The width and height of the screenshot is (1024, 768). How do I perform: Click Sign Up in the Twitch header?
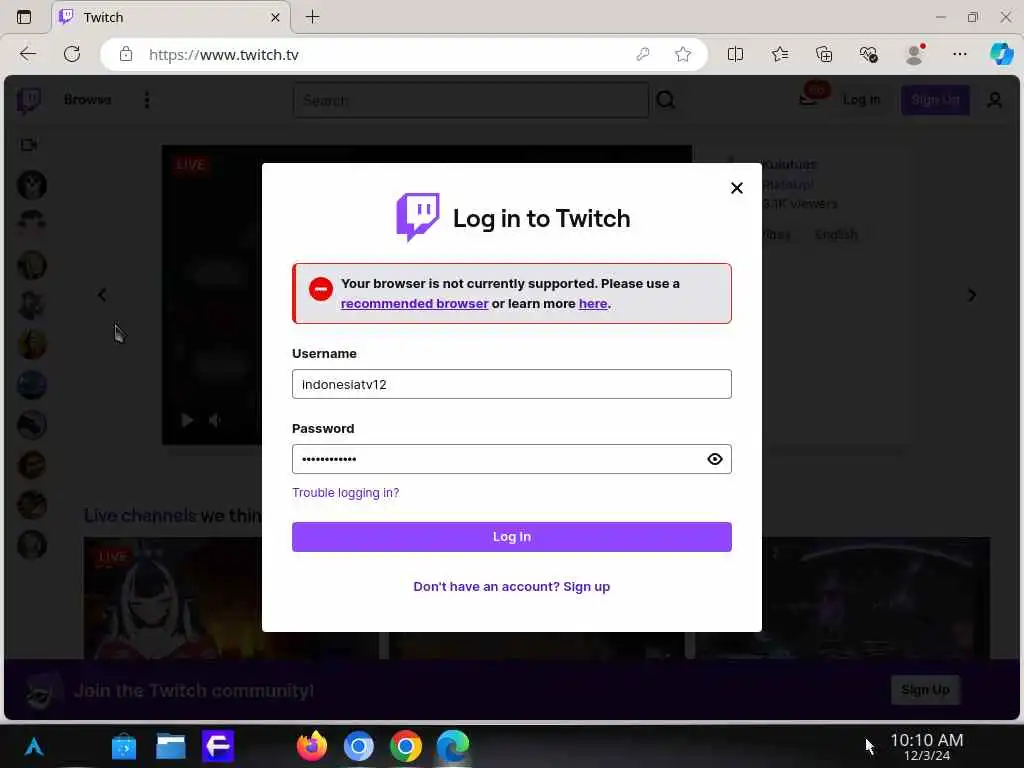click(x=935, y=100)
